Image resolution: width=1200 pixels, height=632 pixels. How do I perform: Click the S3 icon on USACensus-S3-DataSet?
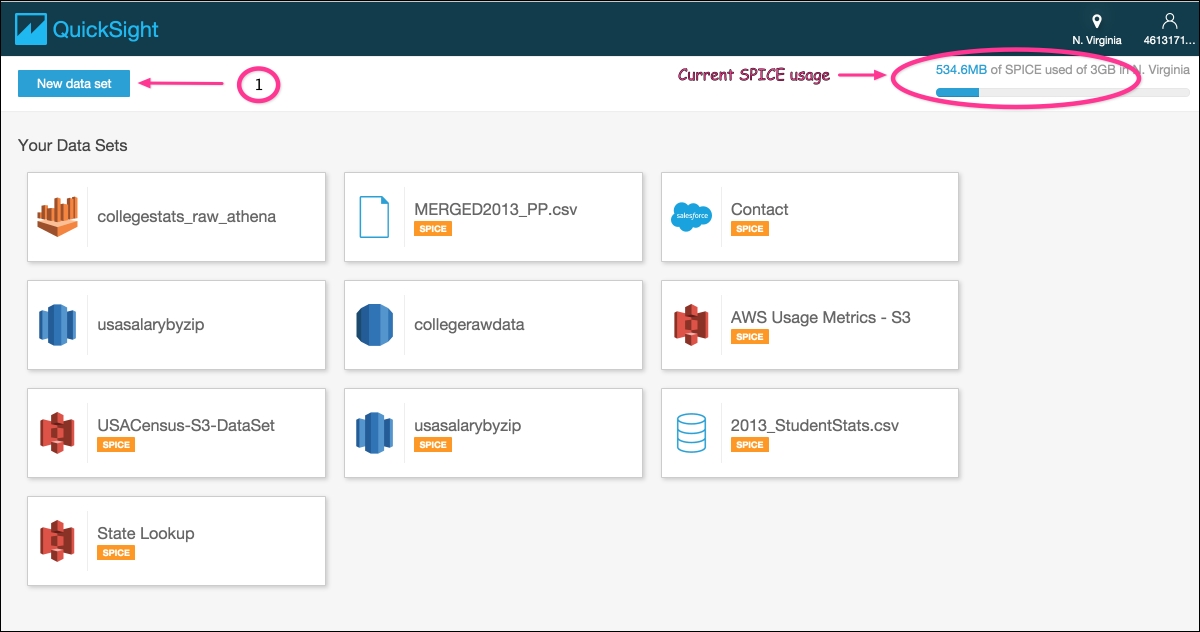pos(58,432)
